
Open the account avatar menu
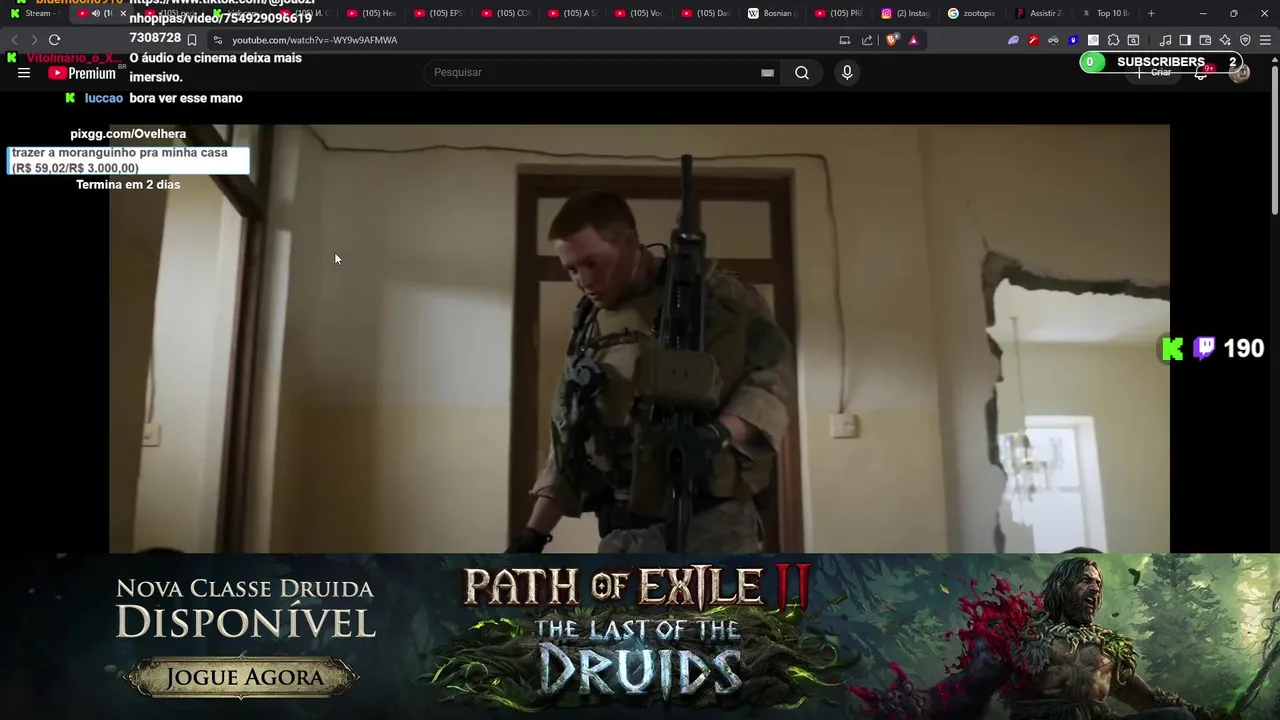1239,73
